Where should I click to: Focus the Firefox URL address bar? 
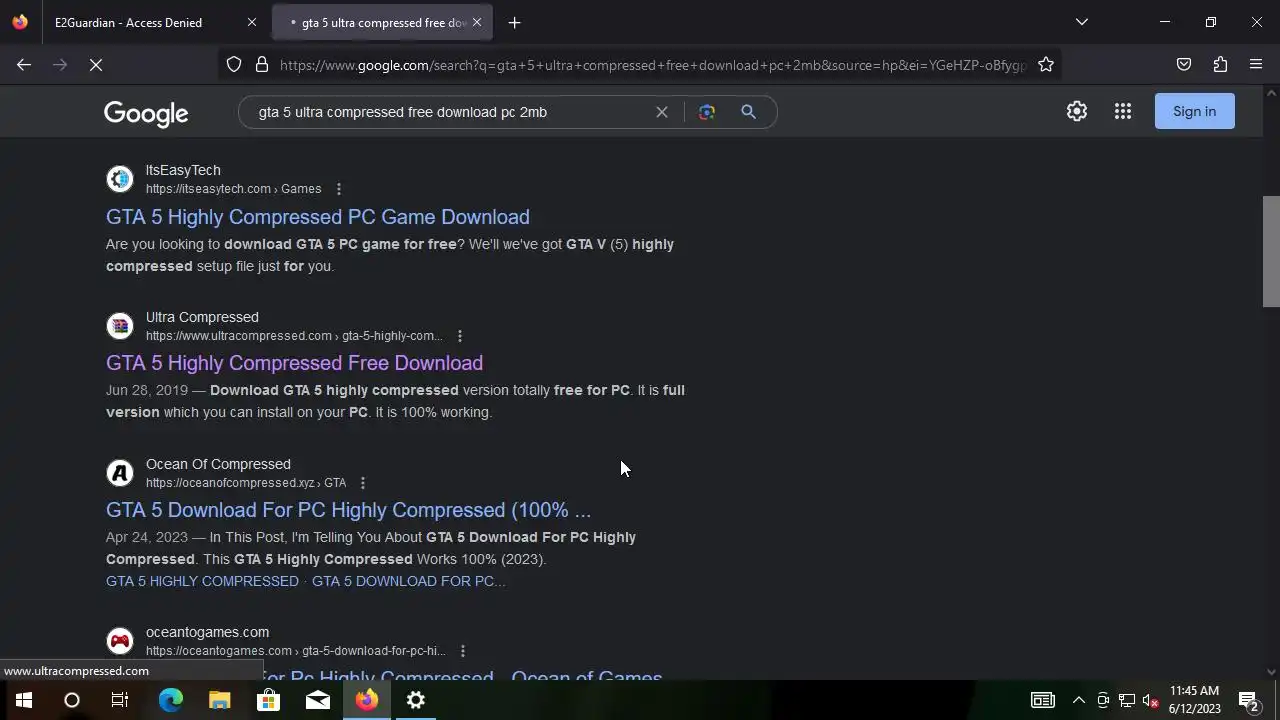coord(653,65)
